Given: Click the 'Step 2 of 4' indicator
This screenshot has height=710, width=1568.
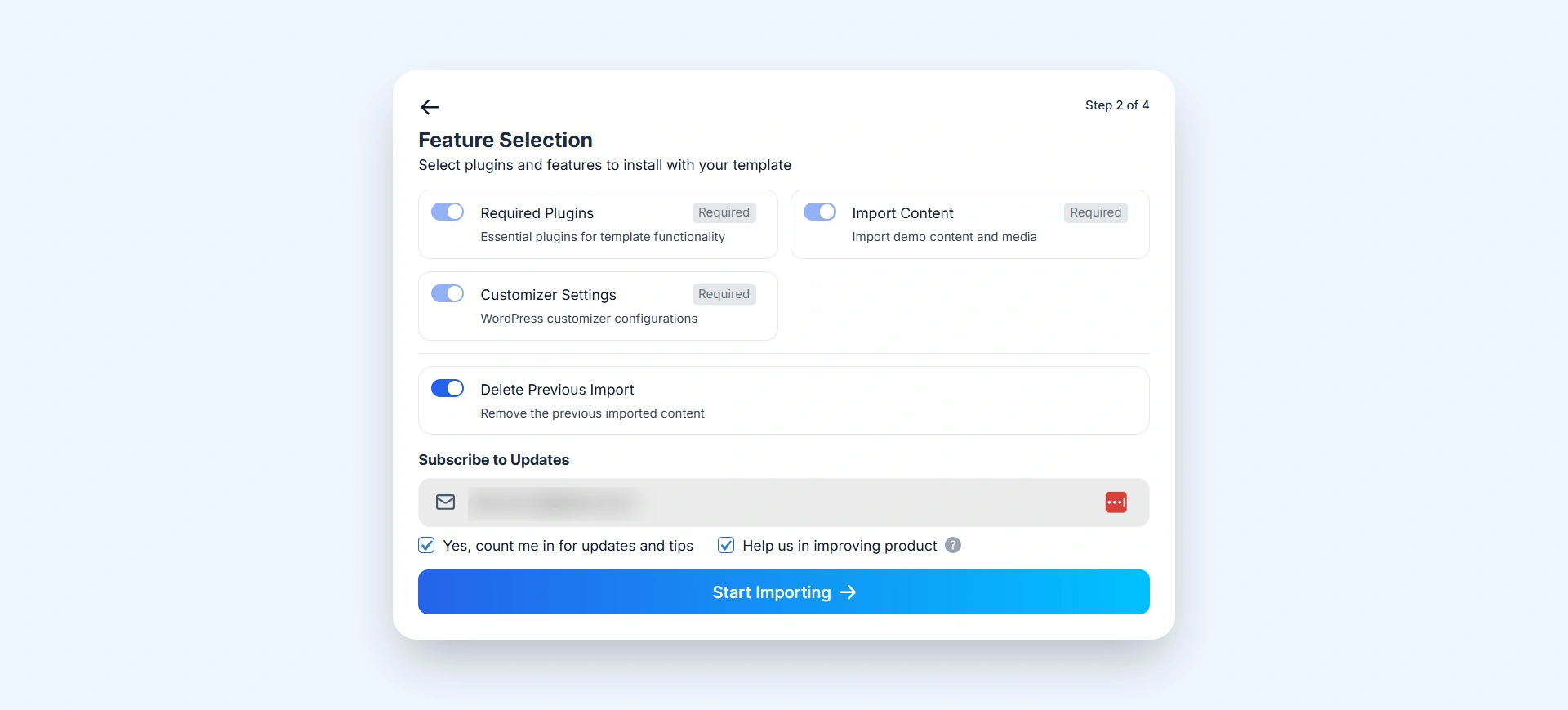Looking at the screenshot, I should (1117, 105).
